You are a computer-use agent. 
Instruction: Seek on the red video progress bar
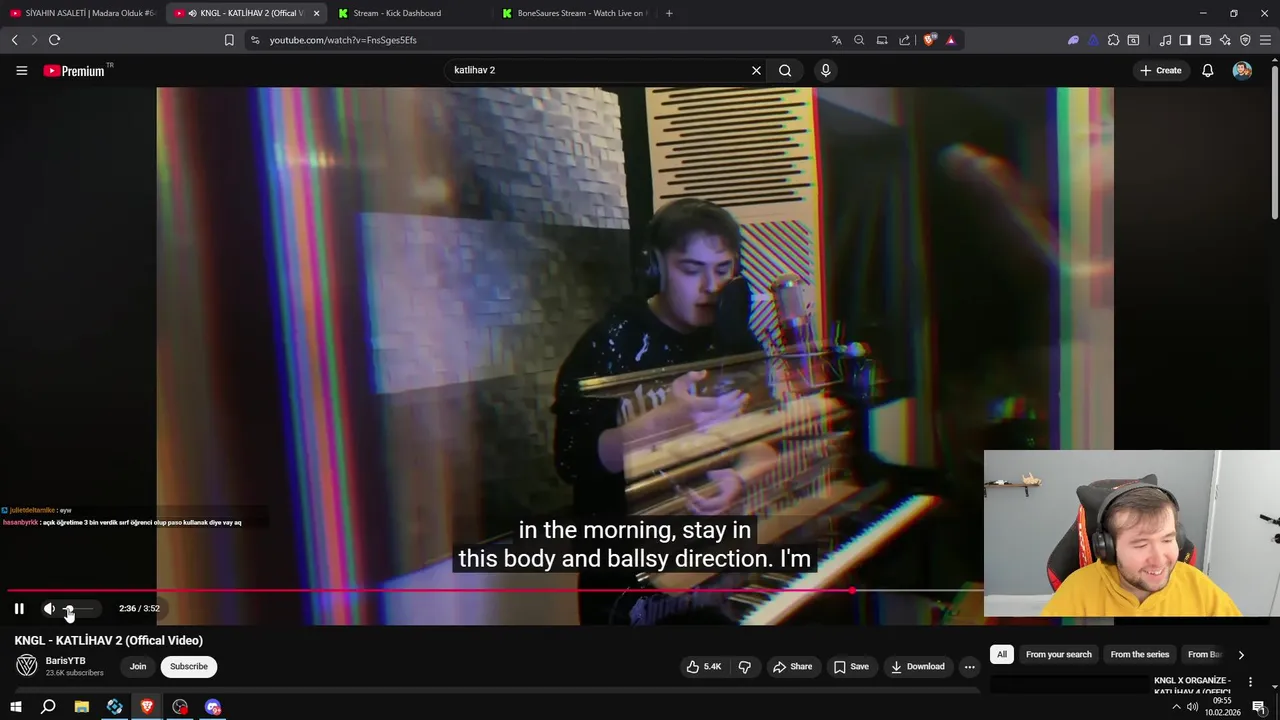pos(495,590)
